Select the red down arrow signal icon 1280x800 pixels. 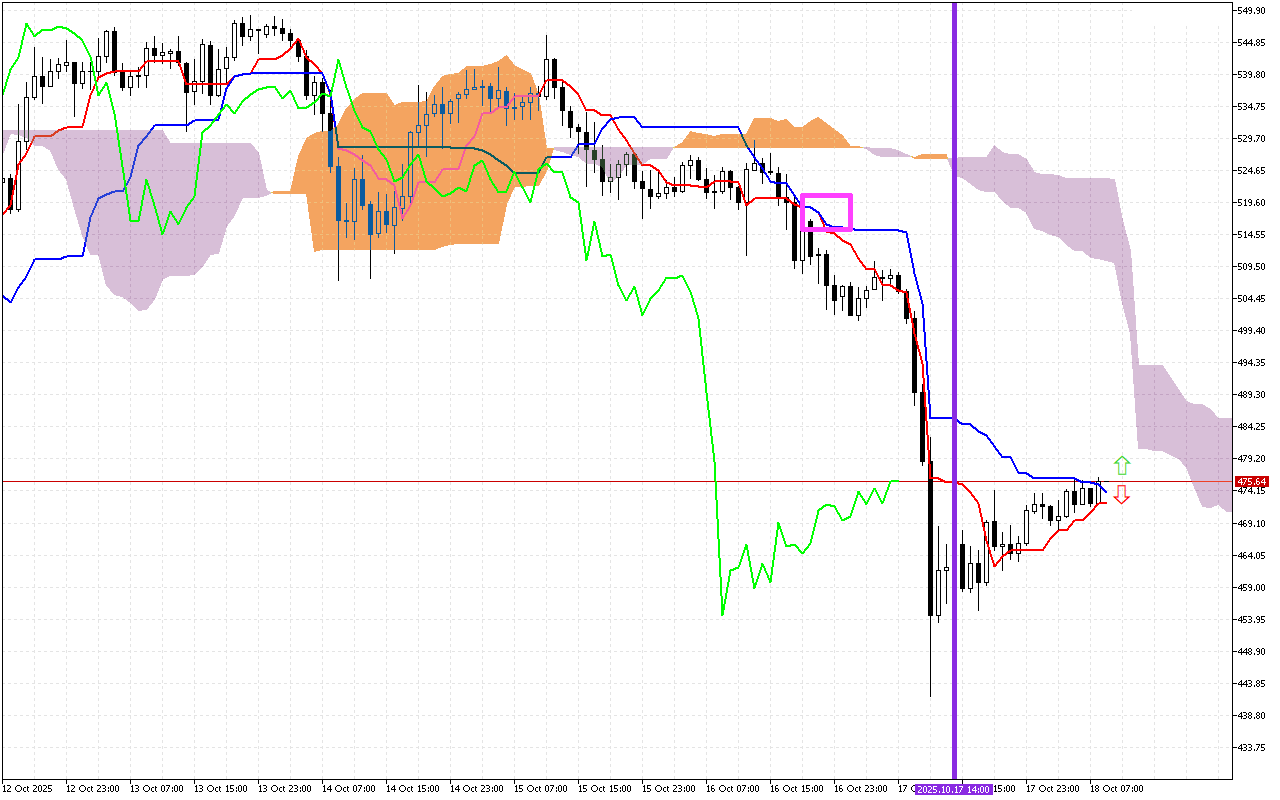click(1121, 494)
